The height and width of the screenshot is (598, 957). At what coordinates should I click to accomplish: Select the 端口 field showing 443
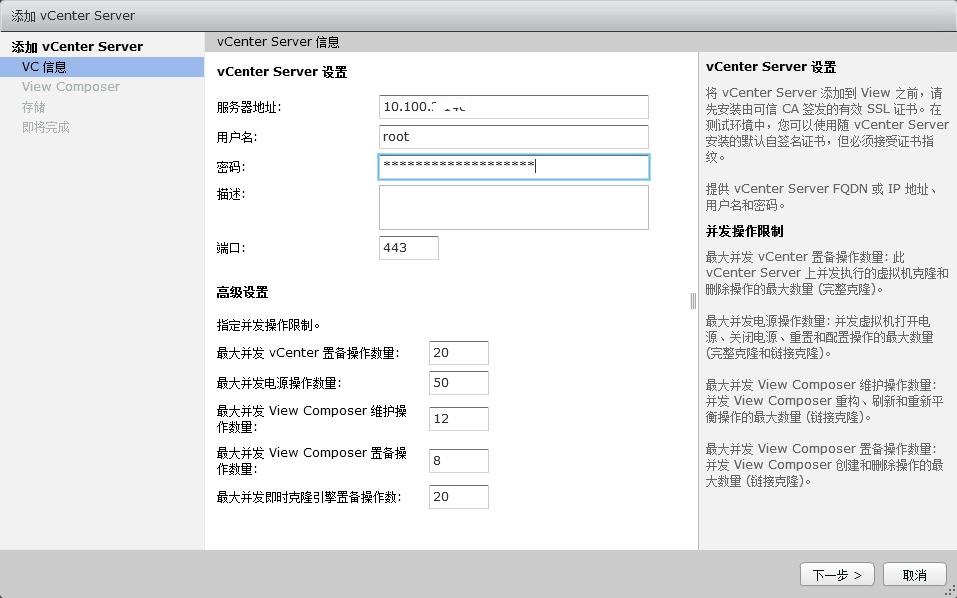(x=408, y=247)
